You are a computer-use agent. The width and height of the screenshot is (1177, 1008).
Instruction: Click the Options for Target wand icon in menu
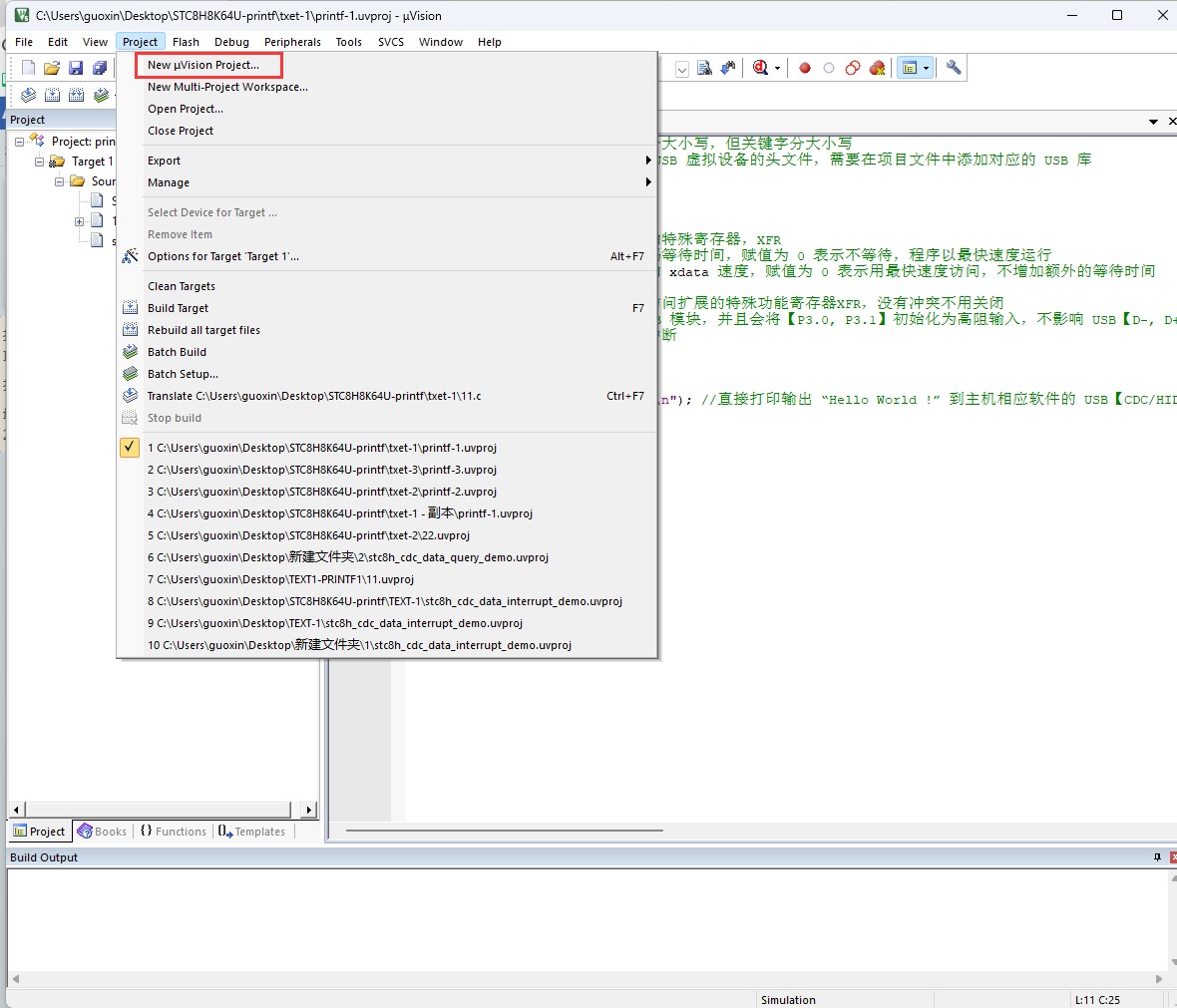click(131, 256)
